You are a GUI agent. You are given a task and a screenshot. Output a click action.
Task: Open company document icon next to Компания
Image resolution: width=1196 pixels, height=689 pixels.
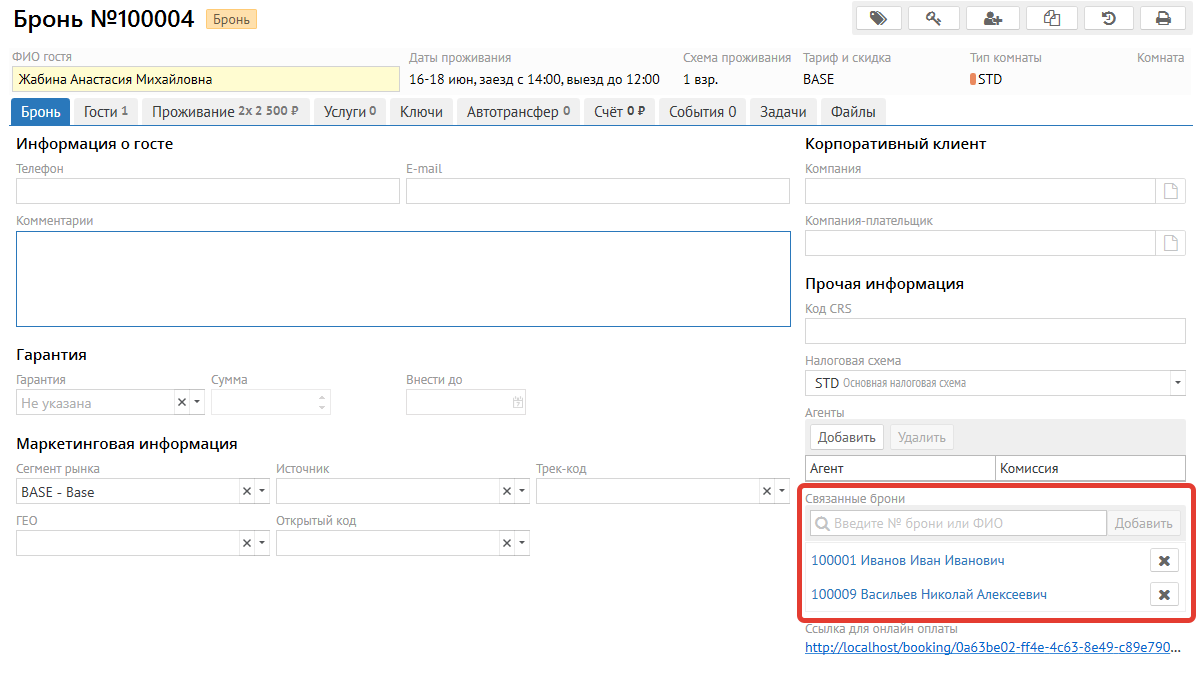1171,191
